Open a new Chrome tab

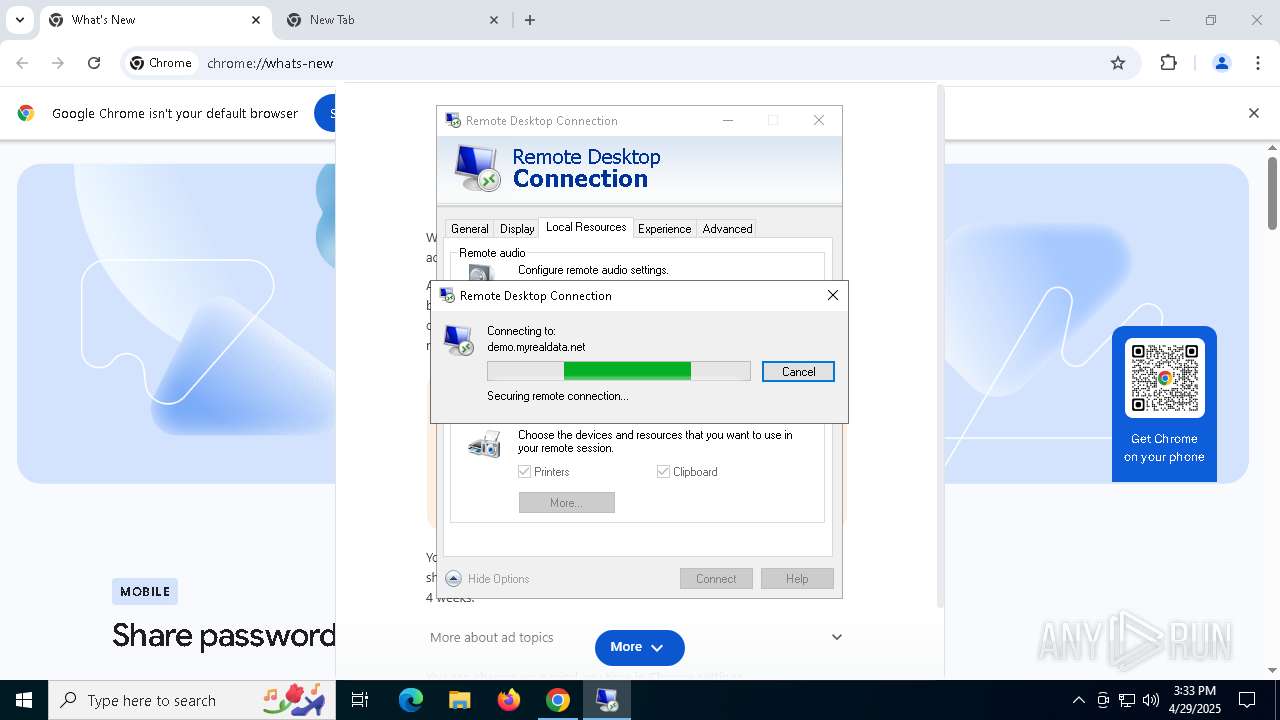[530, 20]
